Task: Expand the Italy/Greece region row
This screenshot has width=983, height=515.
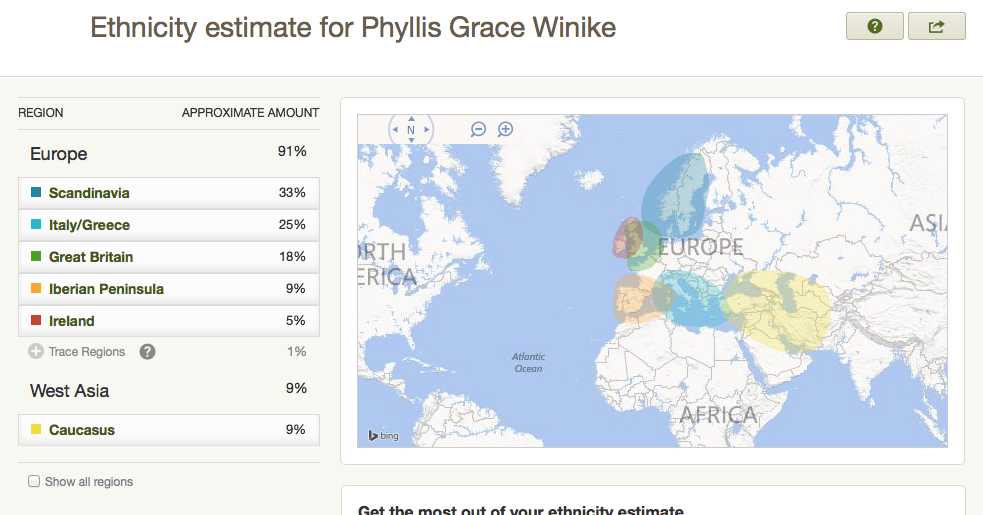Action: 168,225
